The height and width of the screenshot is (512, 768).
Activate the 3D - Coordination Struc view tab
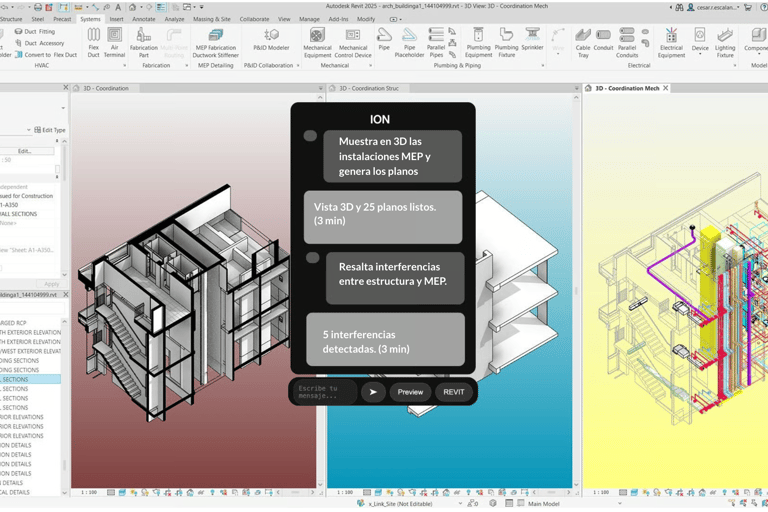369,88
